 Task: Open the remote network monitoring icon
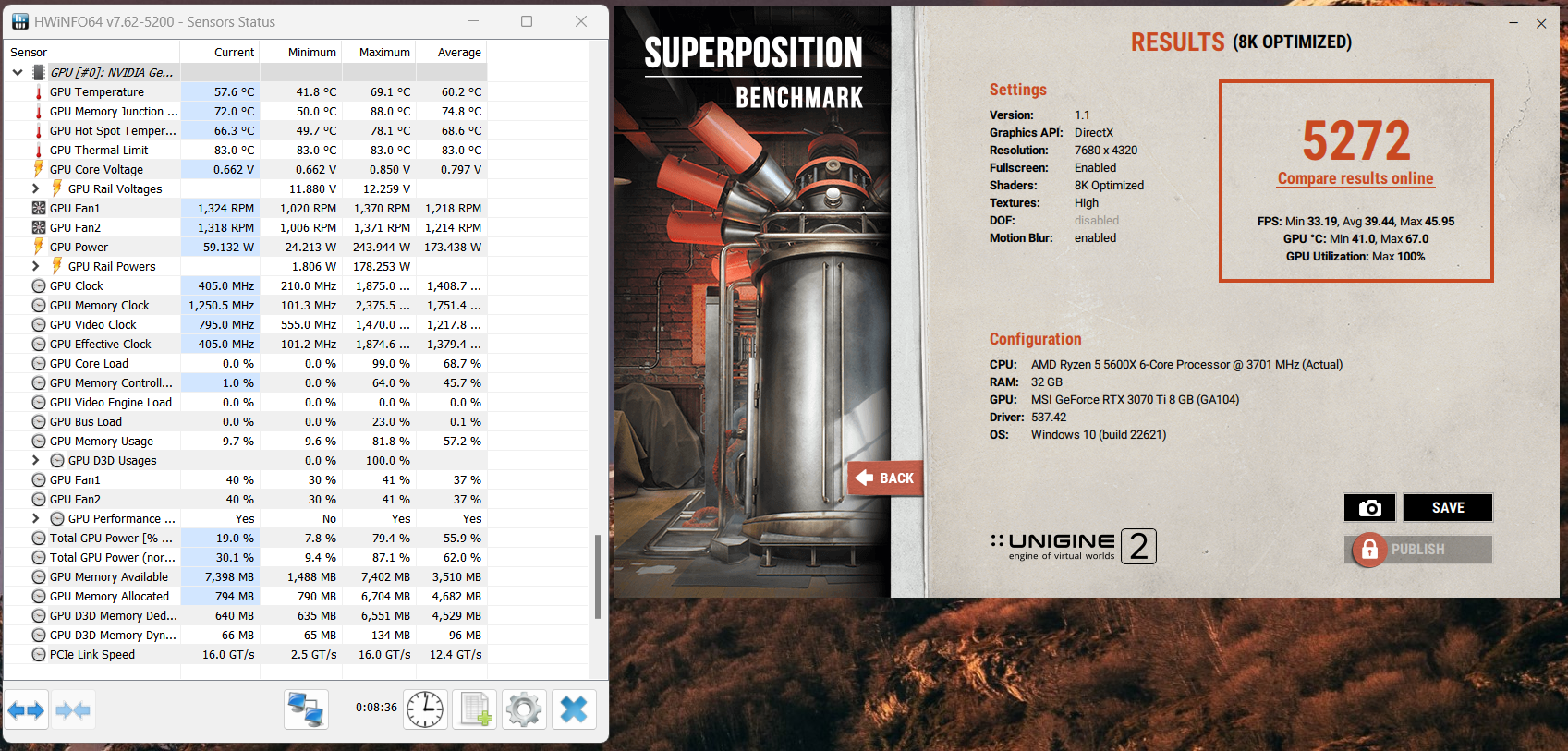(306, 709)
